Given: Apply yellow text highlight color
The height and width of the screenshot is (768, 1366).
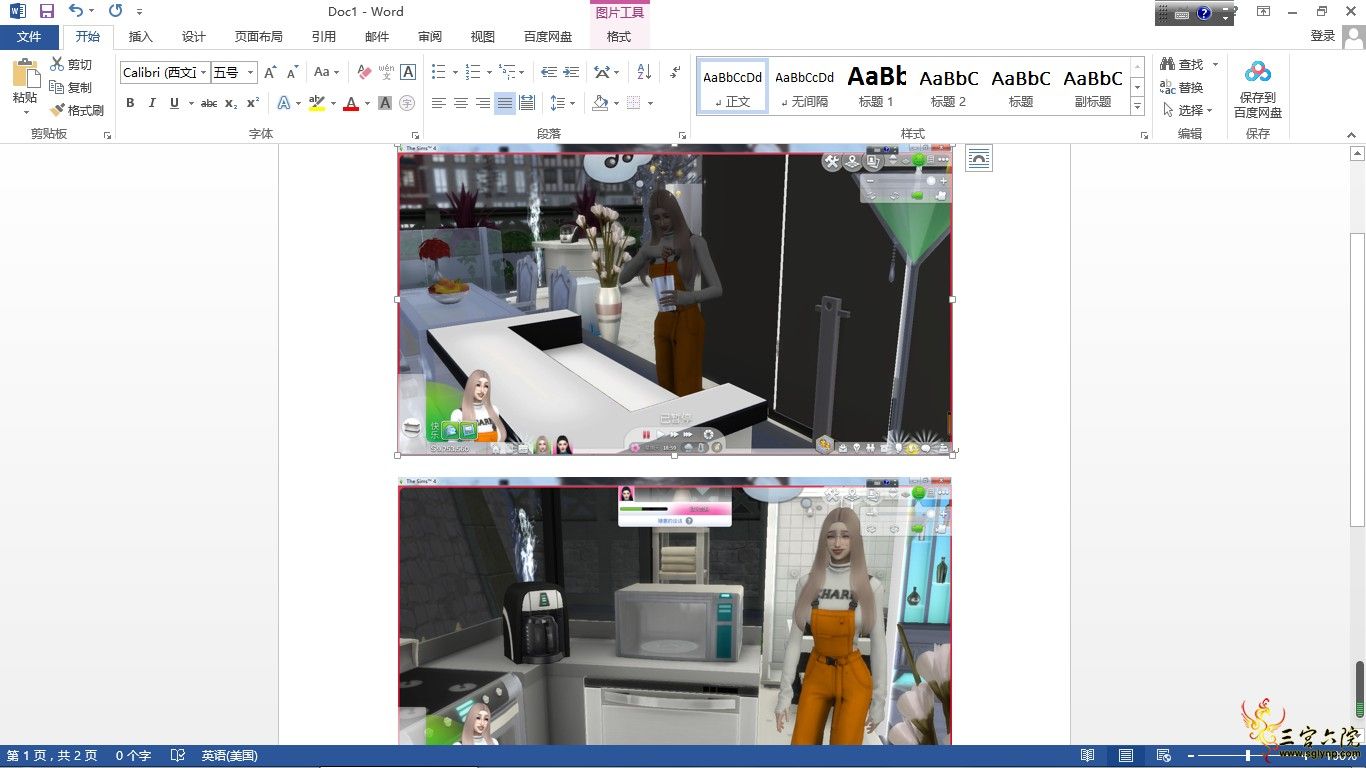Looking at the screenshot, I should click(317, 103).
